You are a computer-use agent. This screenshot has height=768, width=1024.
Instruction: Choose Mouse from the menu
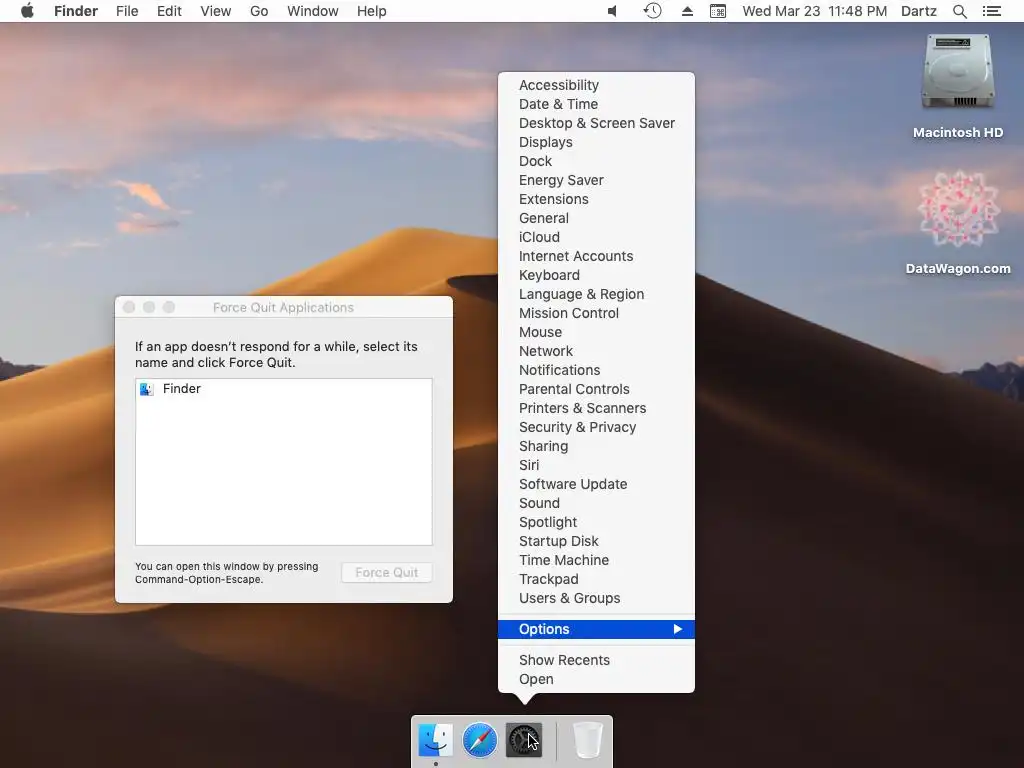596,332
